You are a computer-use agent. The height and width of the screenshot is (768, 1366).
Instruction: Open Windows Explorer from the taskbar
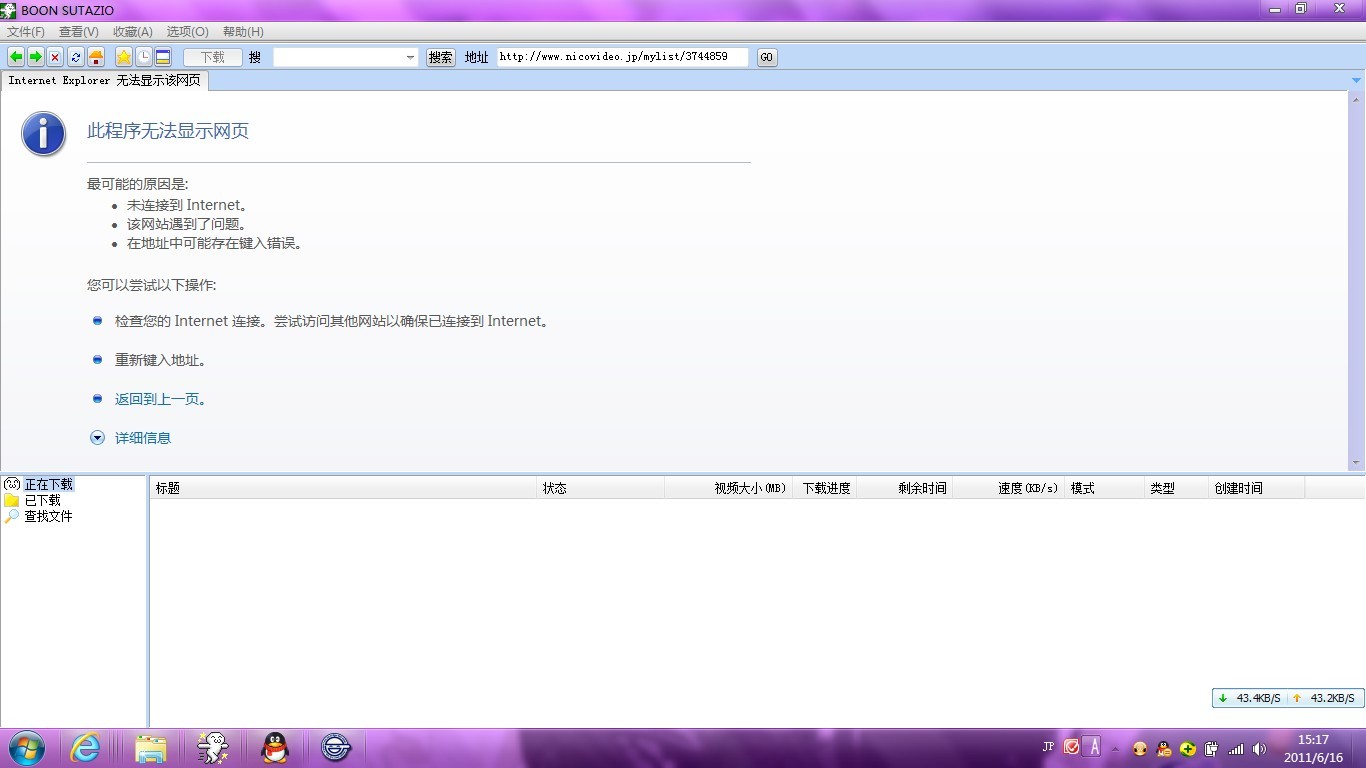tap(151, 747)
